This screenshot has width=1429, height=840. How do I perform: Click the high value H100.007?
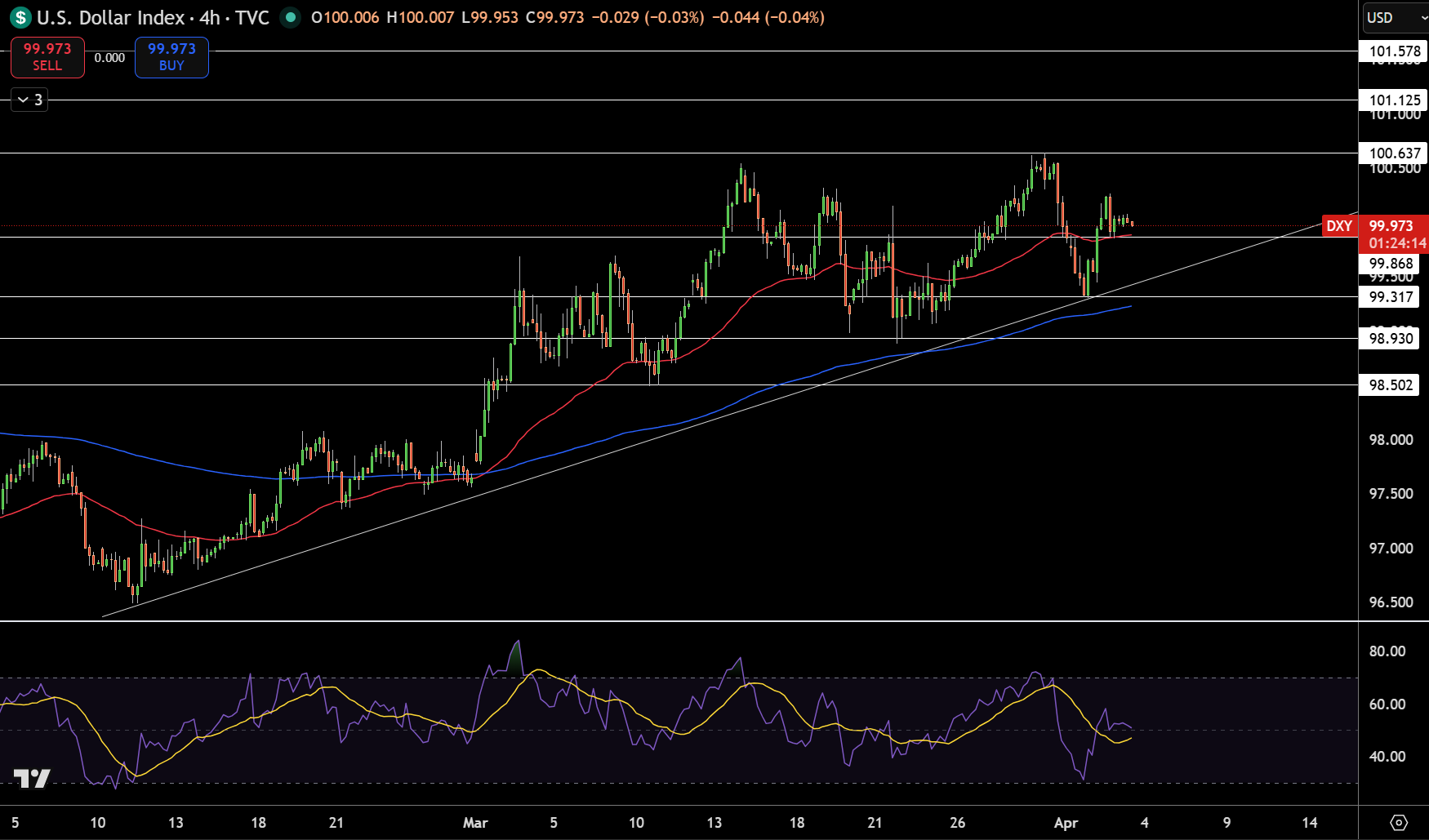(420, 17)
